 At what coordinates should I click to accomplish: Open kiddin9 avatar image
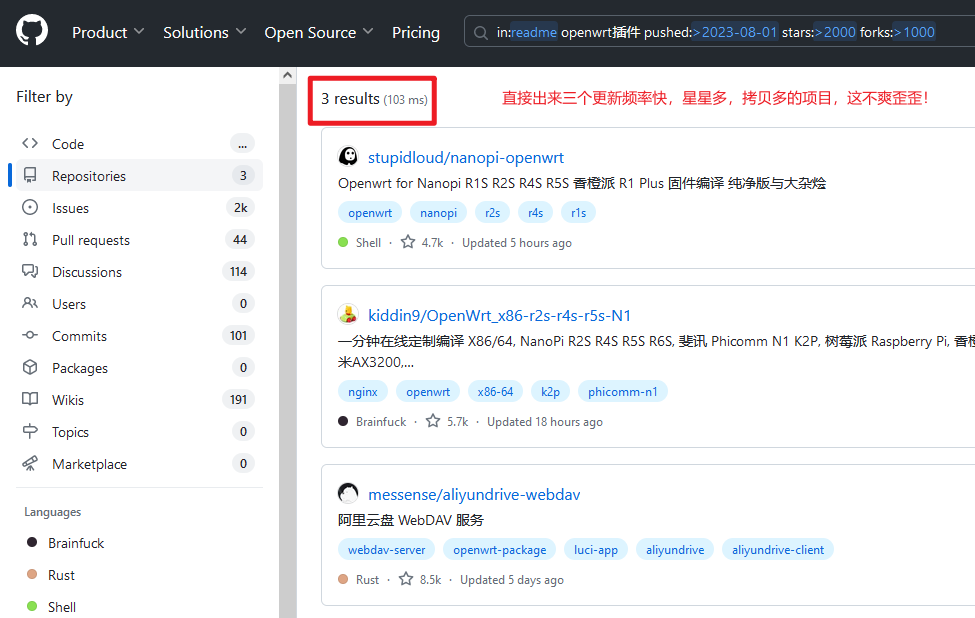click(348, 314)
